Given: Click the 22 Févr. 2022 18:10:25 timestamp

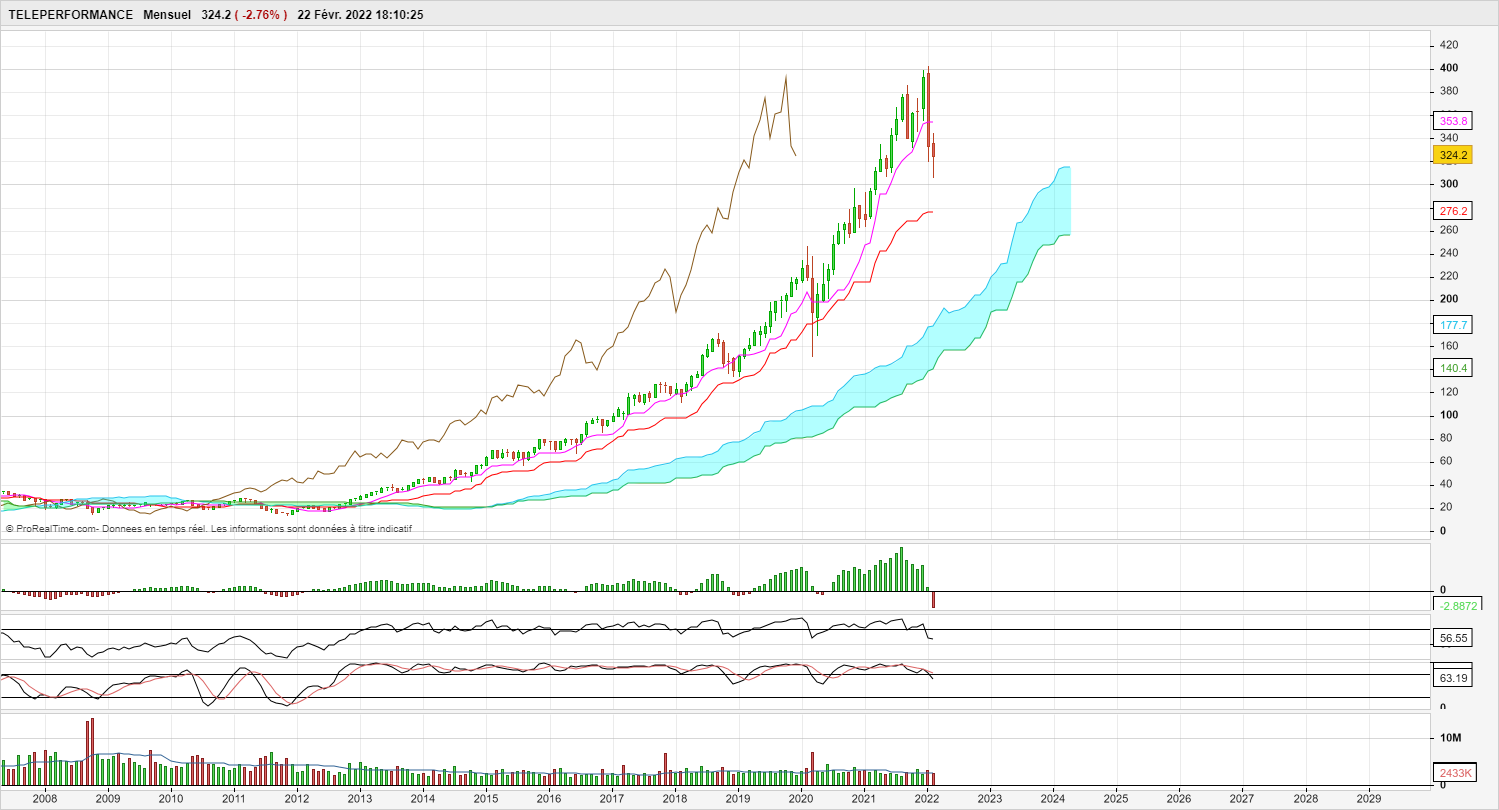Looking at the screenshot, I should (x=360, y=15).
